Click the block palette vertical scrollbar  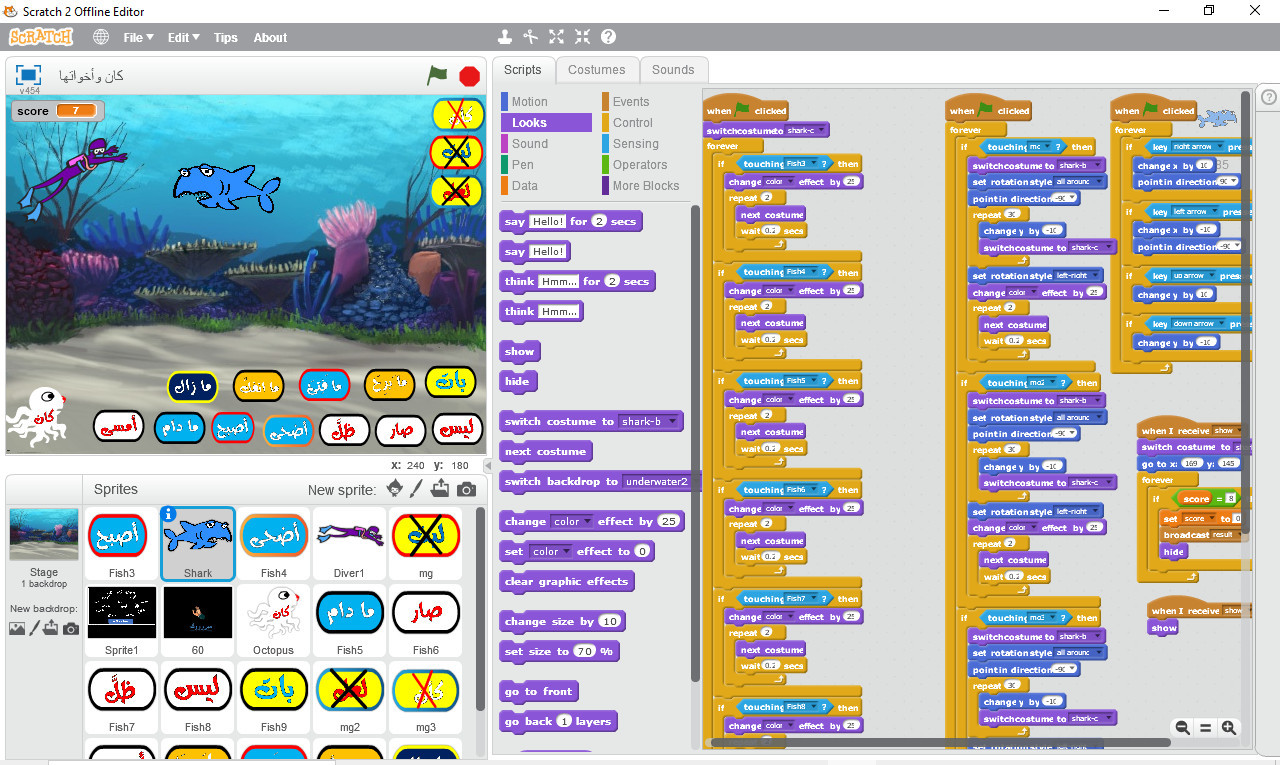coord(695,444)
